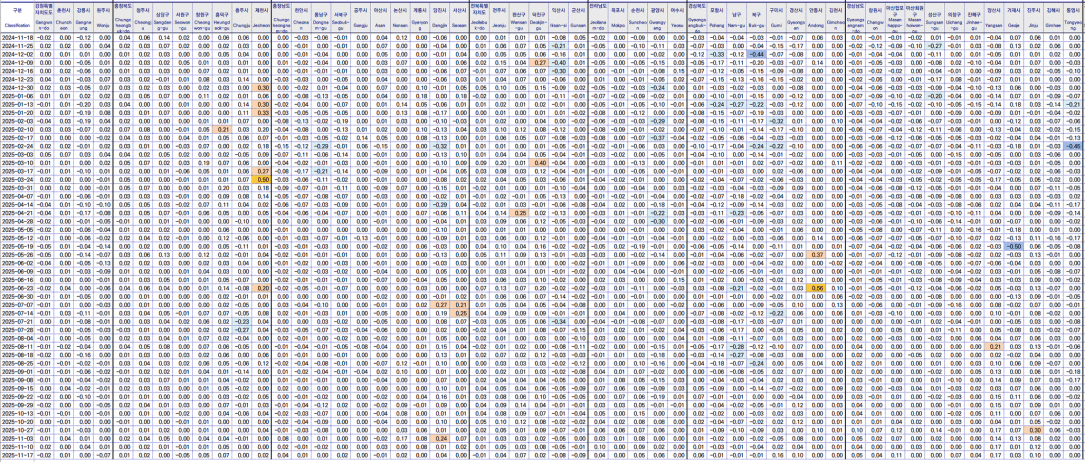Viewport: 1085px width, 462px height.
Task: Click the 2024-11-18 date row label
Action: (x=17, y=37)
